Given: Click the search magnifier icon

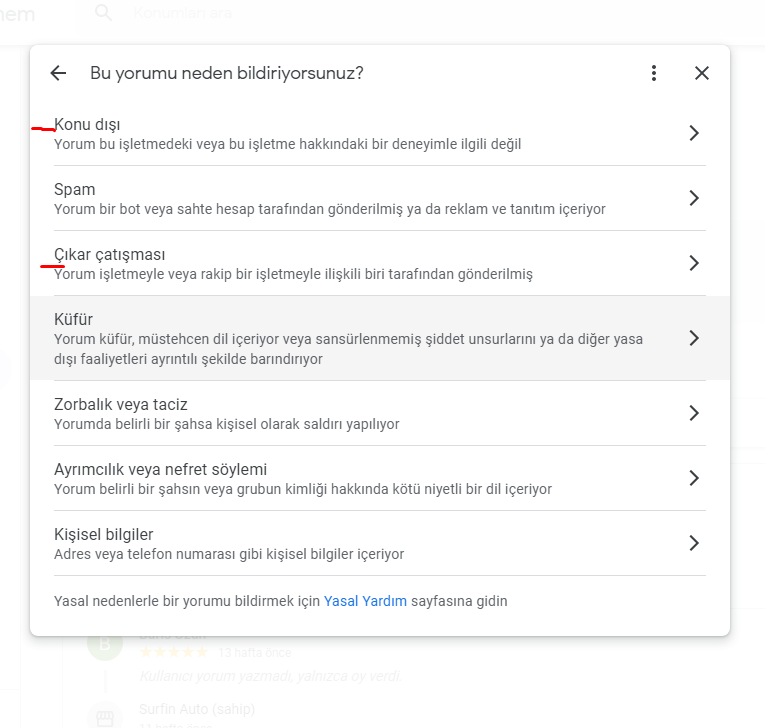Looking at the screenshot, I should click(x=103, y=13).
